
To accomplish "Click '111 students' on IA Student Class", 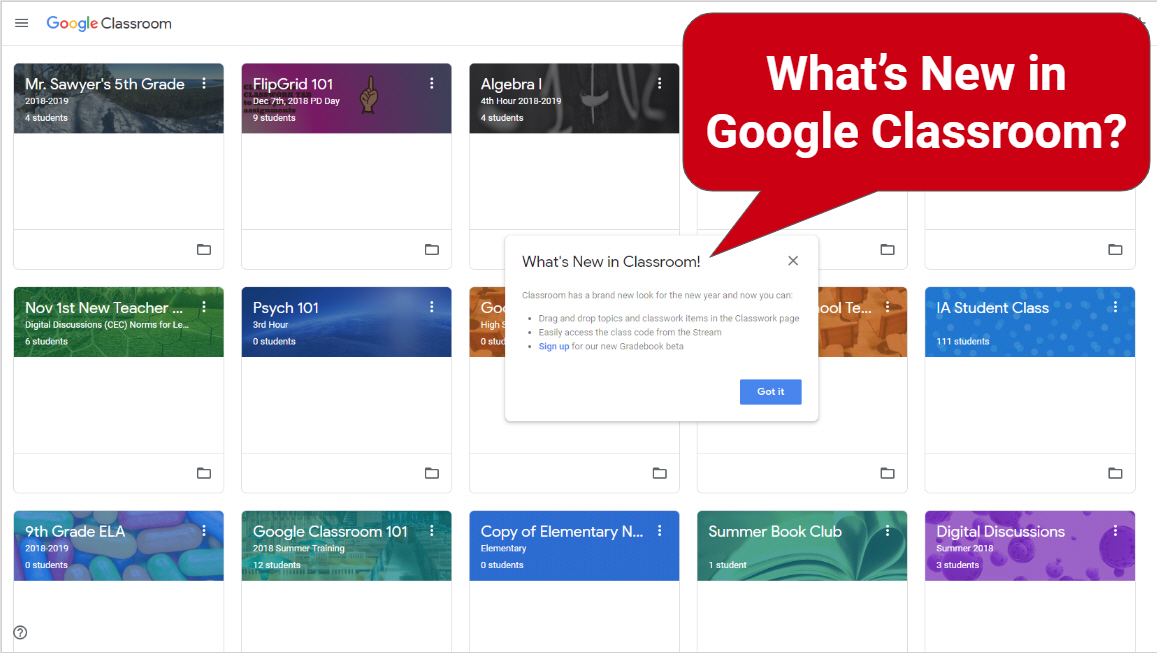I will 963,342.
